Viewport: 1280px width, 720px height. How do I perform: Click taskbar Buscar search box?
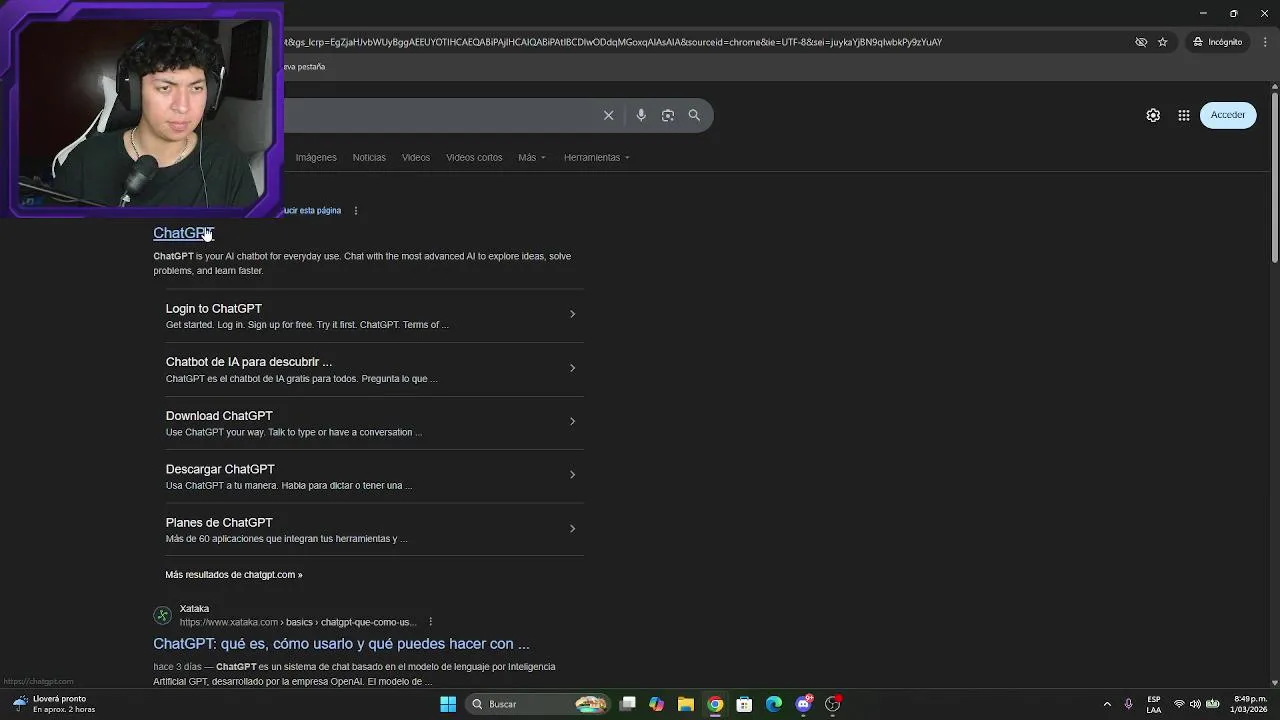click(538, 704)
